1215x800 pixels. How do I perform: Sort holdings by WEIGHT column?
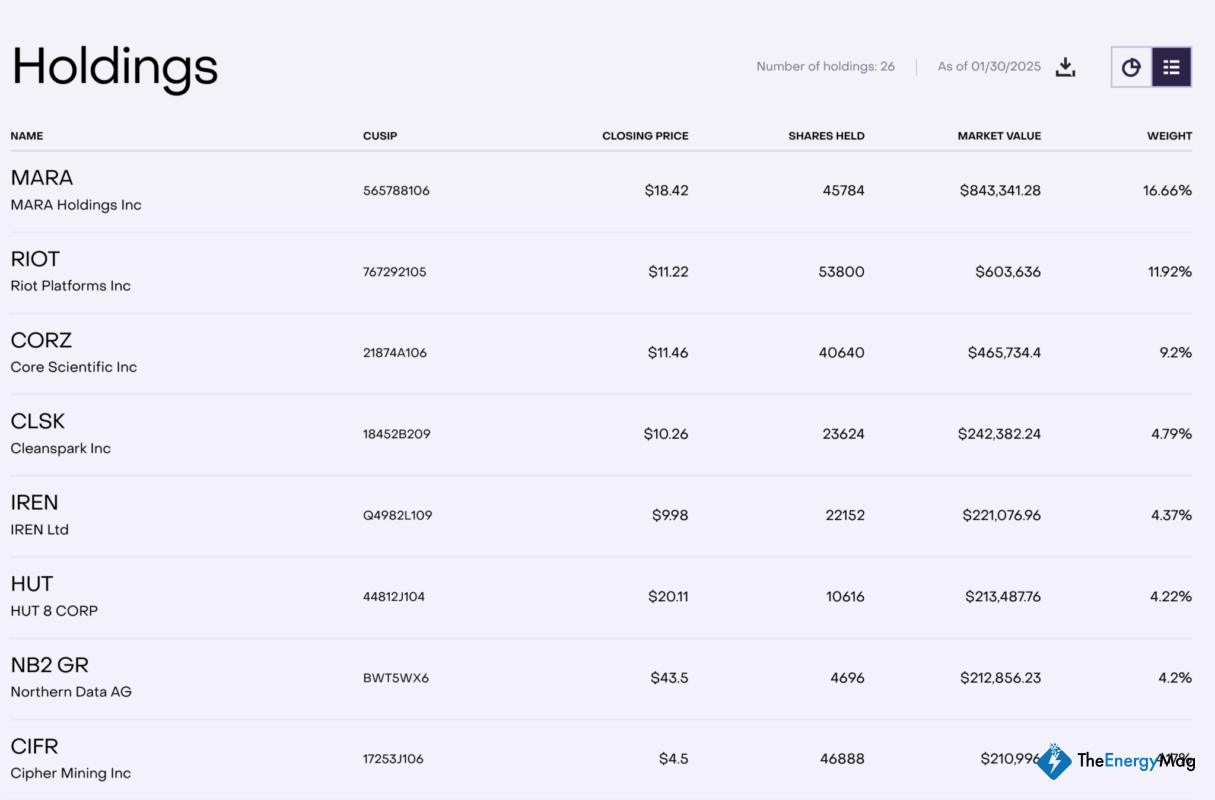[x=1169, y=135]
